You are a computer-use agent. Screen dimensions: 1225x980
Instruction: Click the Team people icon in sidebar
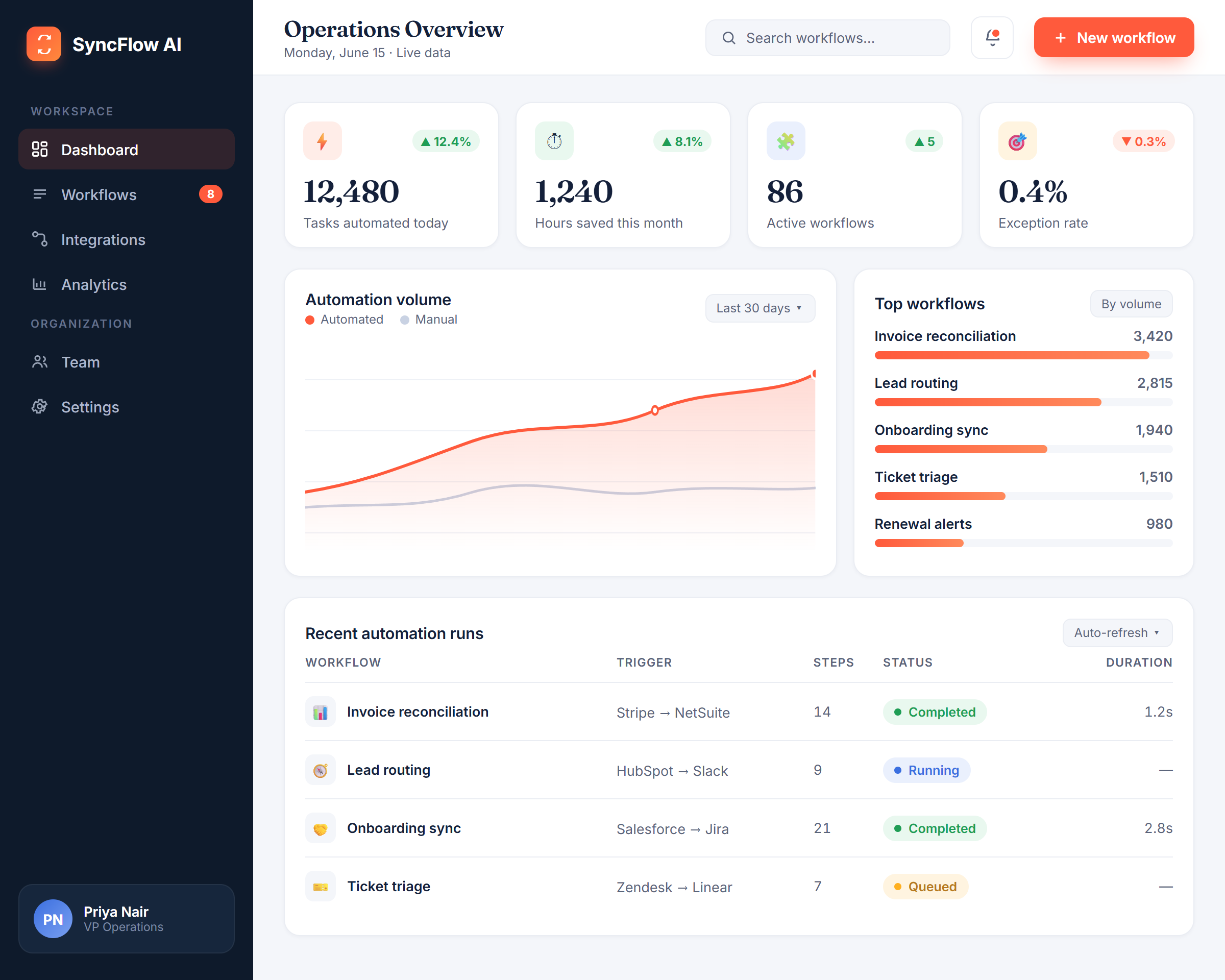(39, 362)
